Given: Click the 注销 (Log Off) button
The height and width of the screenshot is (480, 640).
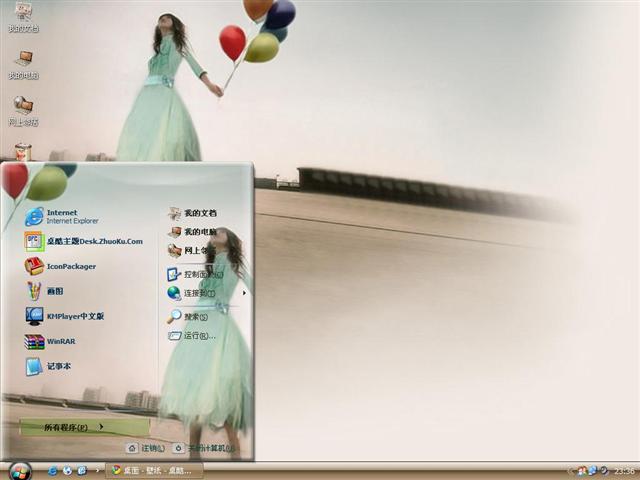Looking at the screenshot, I should [x=145, y=449].
